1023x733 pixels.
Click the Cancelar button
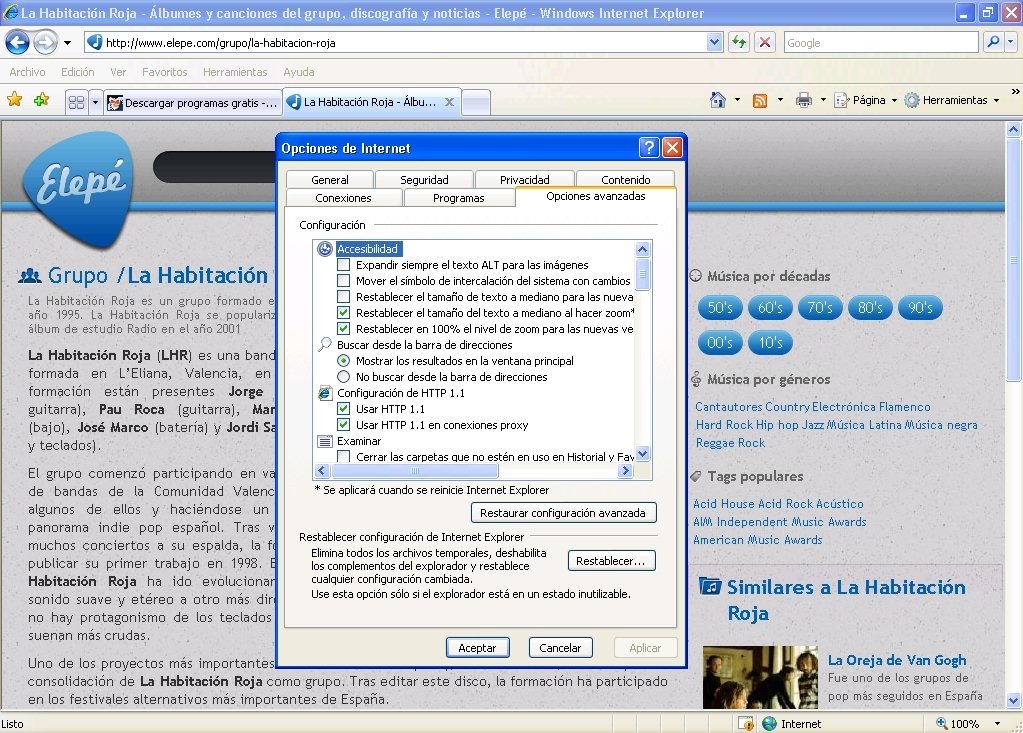pos(560,648)
